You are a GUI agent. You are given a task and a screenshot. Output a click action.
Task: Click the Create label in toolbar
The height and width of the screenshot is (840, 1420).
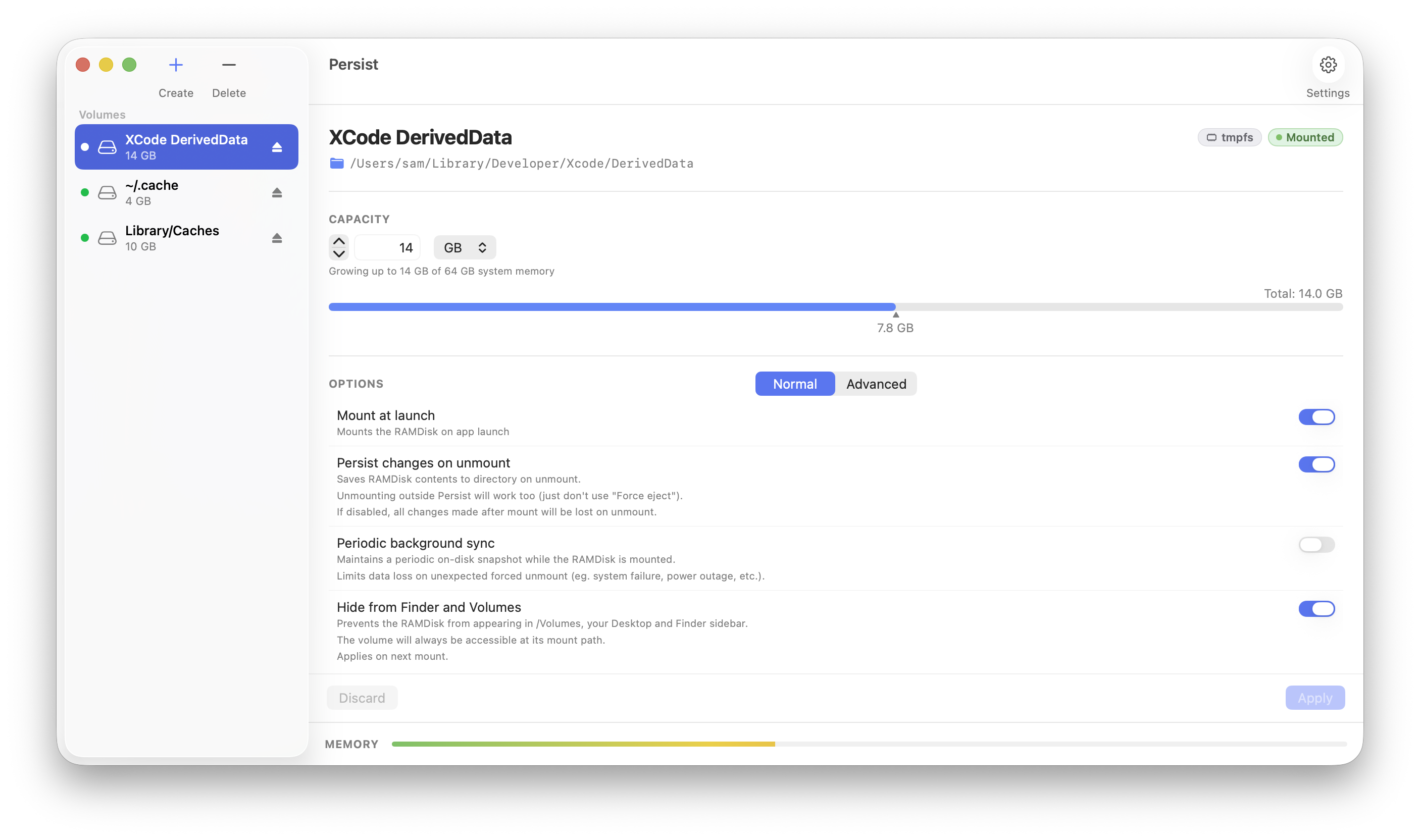point(176,93)
